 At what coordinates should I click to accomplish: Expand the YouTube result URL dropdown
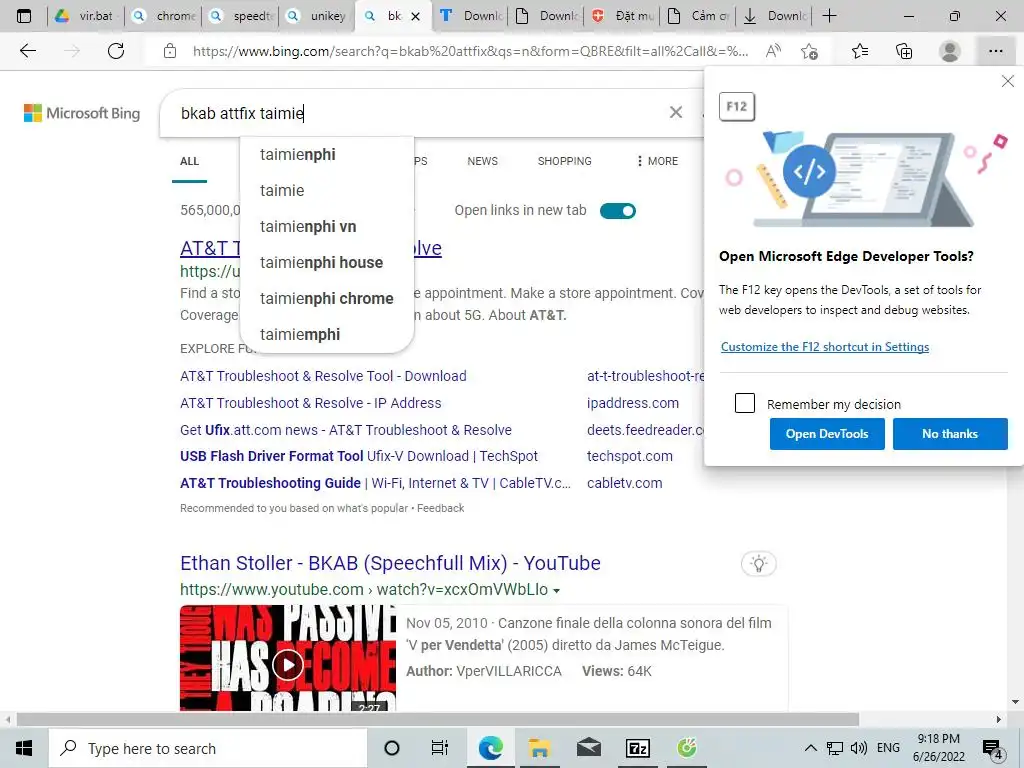[556, 590]
